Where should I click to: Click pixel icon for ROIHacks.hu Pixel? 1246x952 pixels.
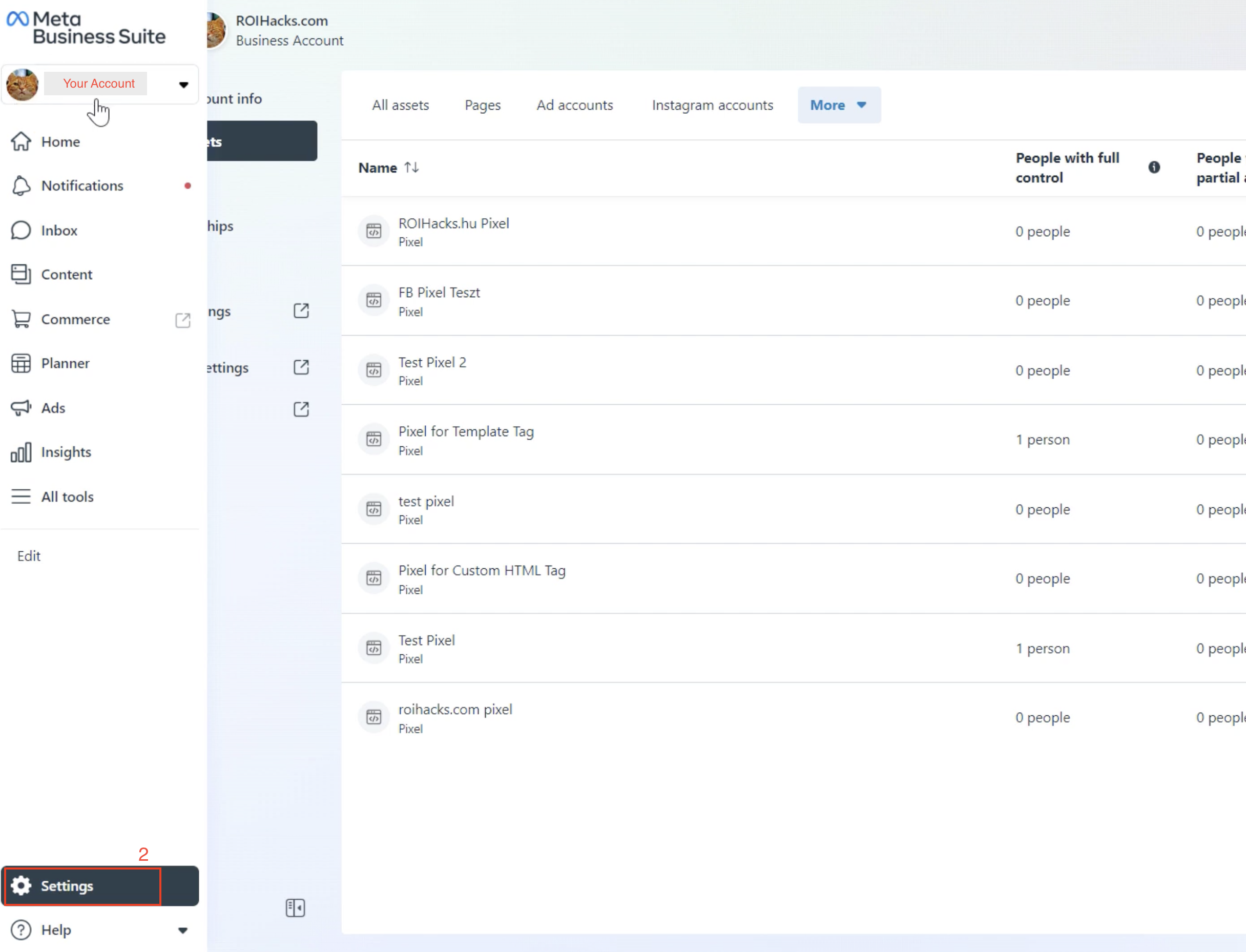[374, 231]
